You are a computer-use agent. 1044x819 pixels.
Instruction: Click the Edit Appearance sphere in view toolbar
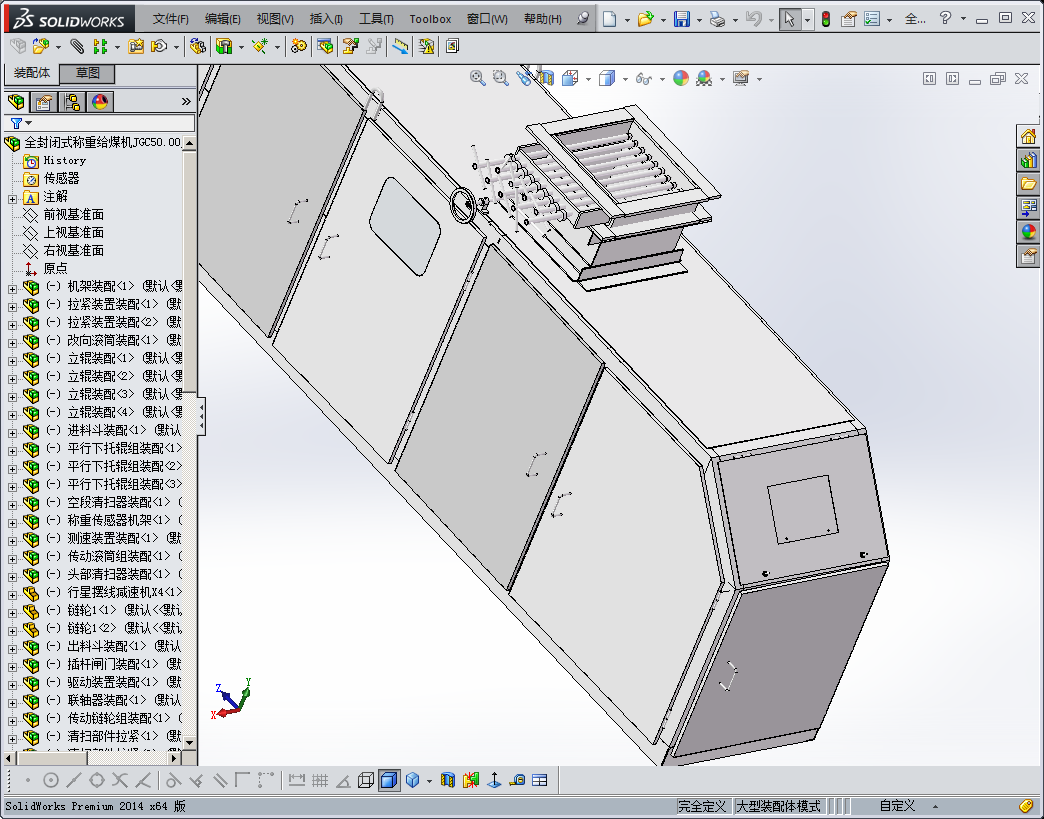(x=681, y=78)
